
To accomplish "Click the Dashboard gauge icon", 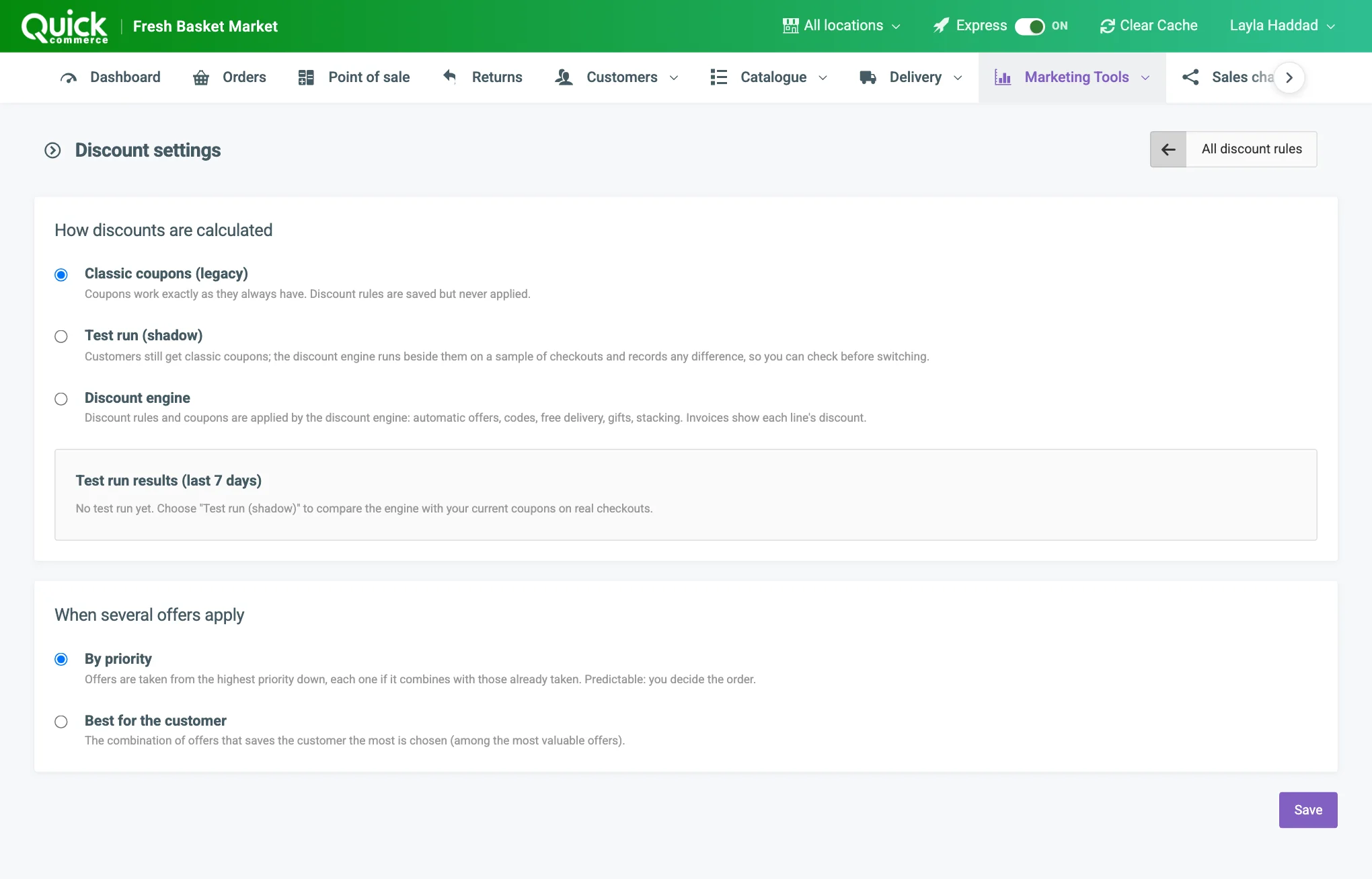I will [x=69, y=77].
